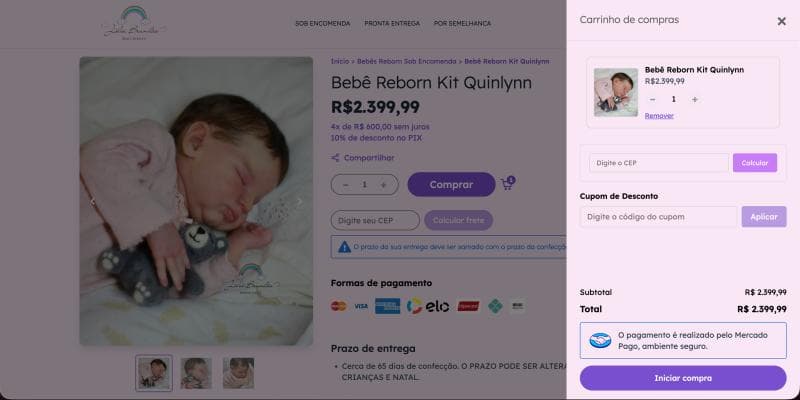The image size is (800, 400).
Task: Apply the coupon with Aplicar button
Action: click(x=763, y=216)
